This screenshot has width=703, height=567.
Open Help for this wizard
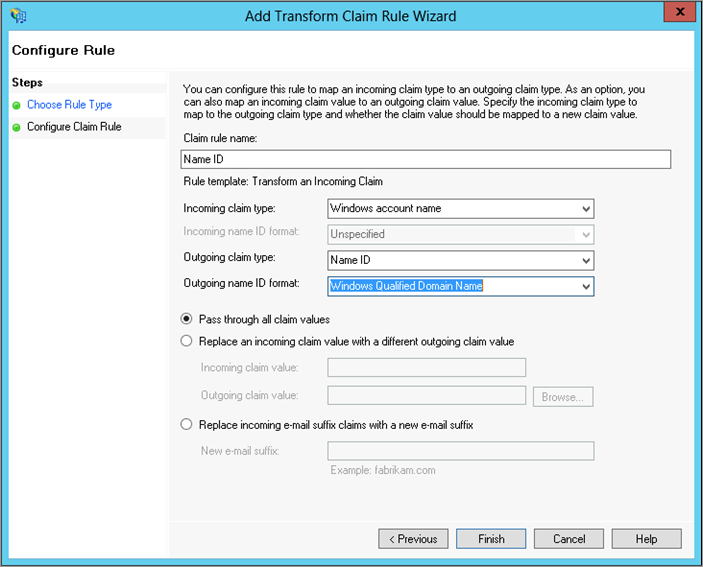click(x=647, y=539)
